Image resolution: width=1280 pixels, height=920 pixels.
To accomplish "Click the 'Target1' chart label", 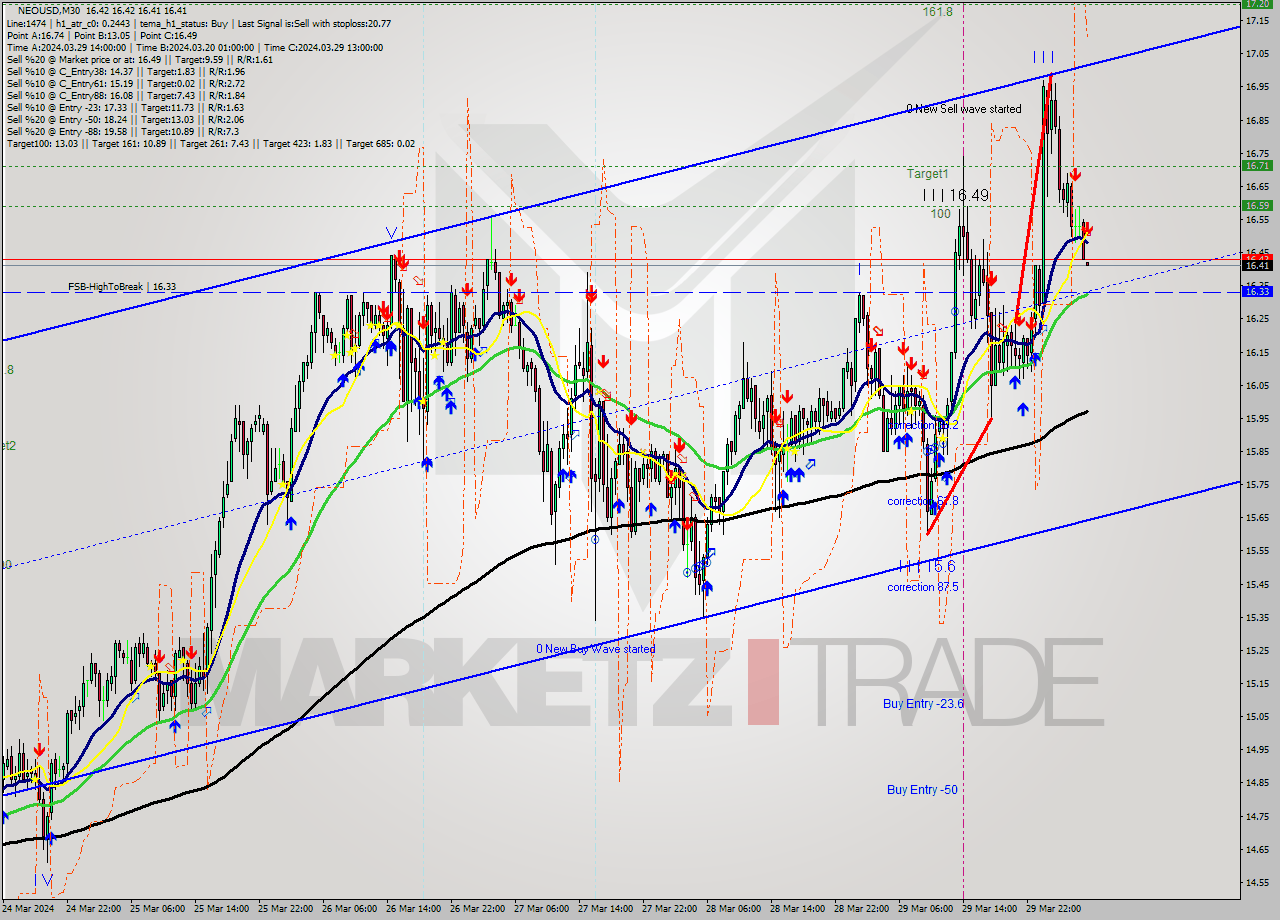I will [927, 174].
